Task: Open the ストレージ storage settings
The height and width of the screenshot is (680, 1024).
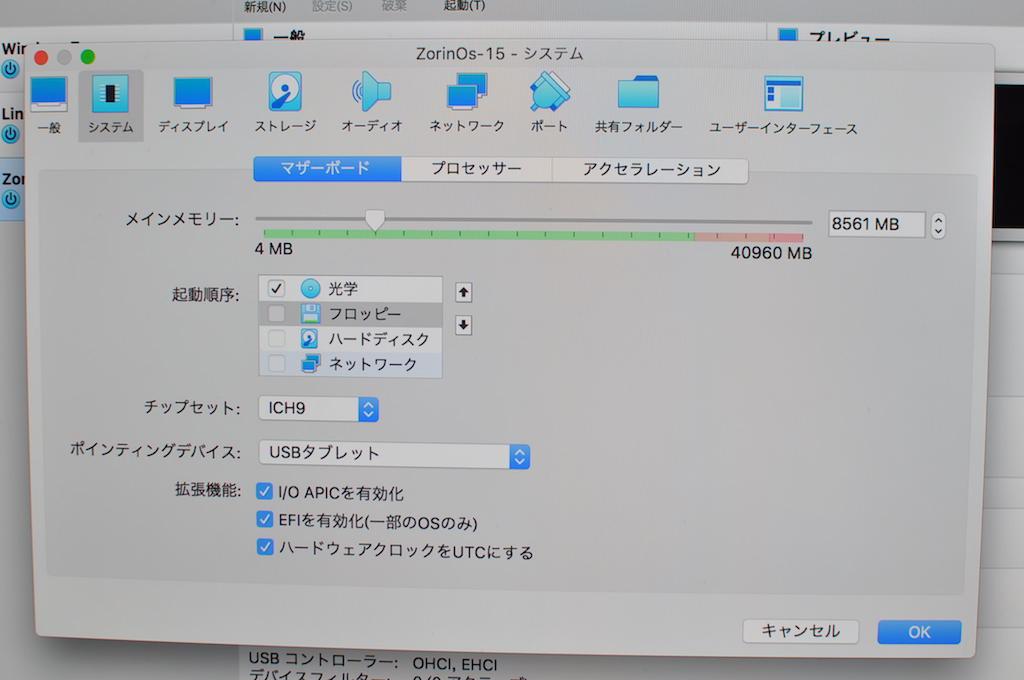Action: [x=285, y=103]
